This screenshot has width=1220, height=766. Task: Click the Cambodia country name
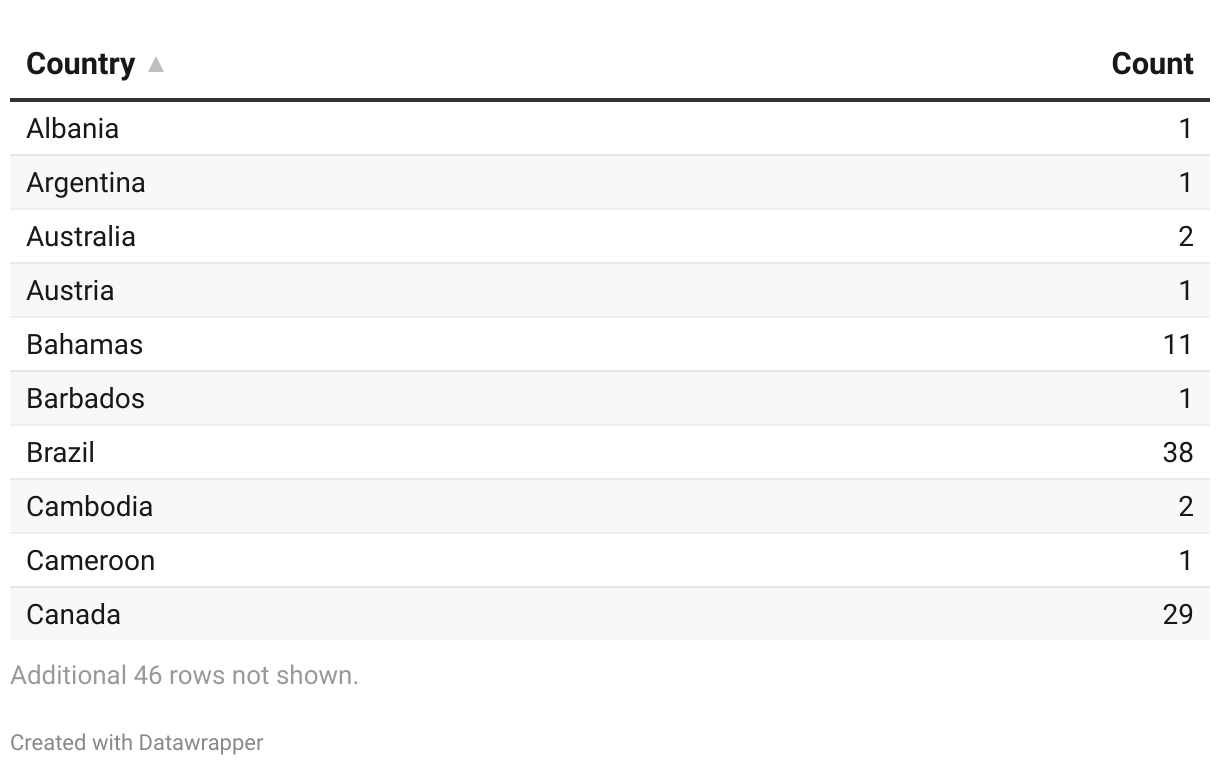click(x=90, y=507)
